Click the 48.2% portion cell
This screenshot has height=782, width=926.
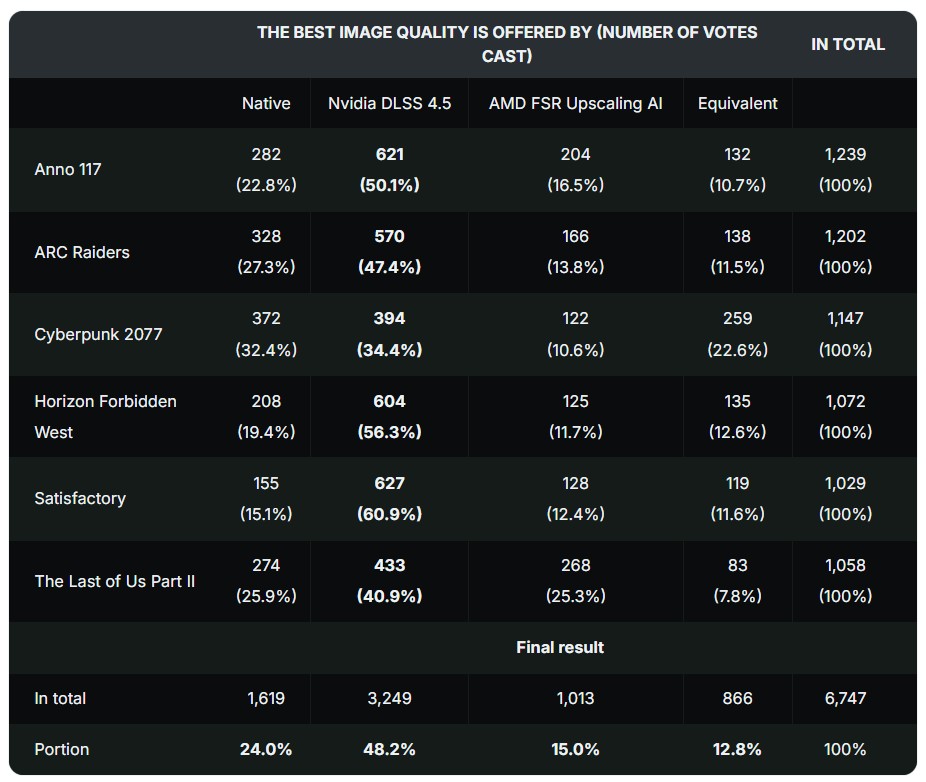point(389,749)
